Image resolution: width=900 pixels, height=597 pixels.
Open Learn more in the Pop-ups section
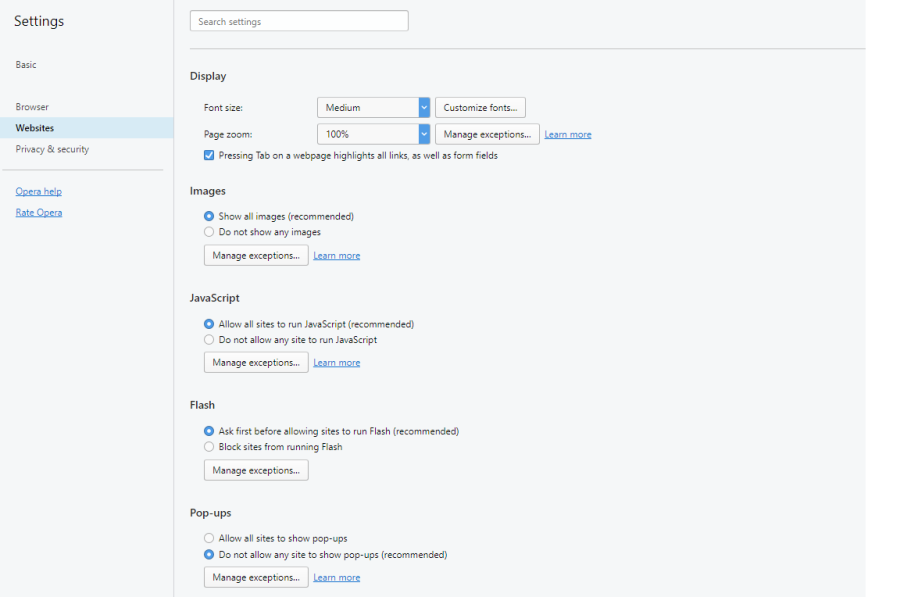point(337,577)
